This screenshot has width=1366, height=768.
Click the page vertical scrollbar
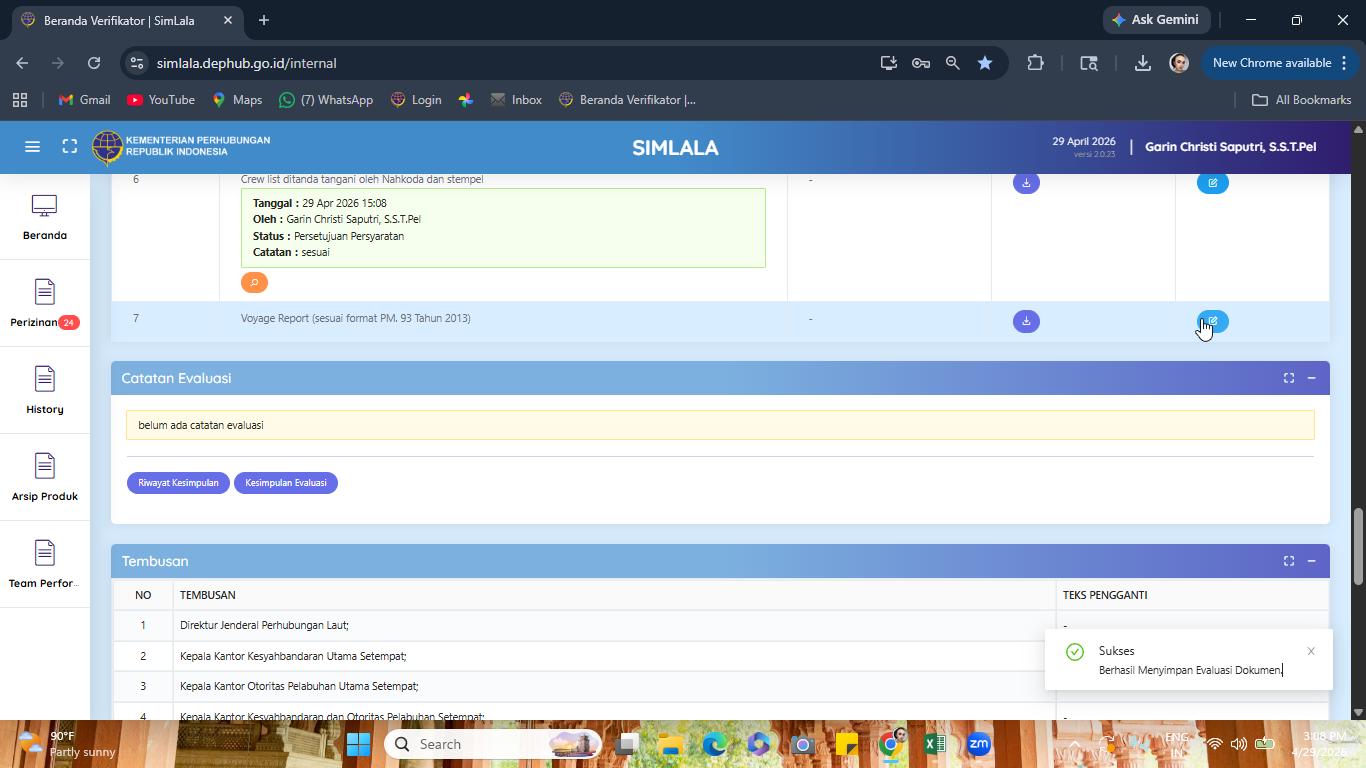tap(1358, 547)
